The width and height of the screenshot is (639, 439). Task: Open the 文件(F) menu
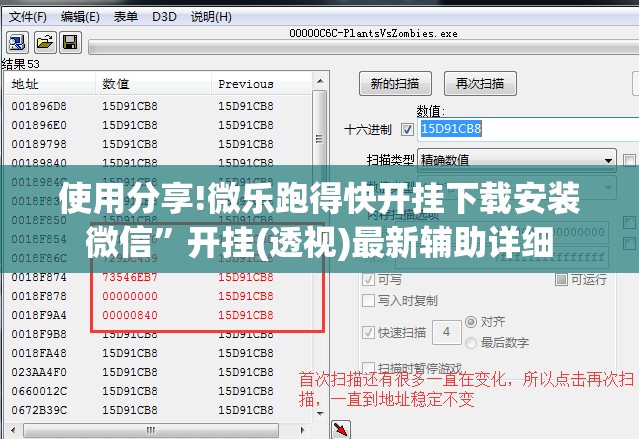click(28, 17)
